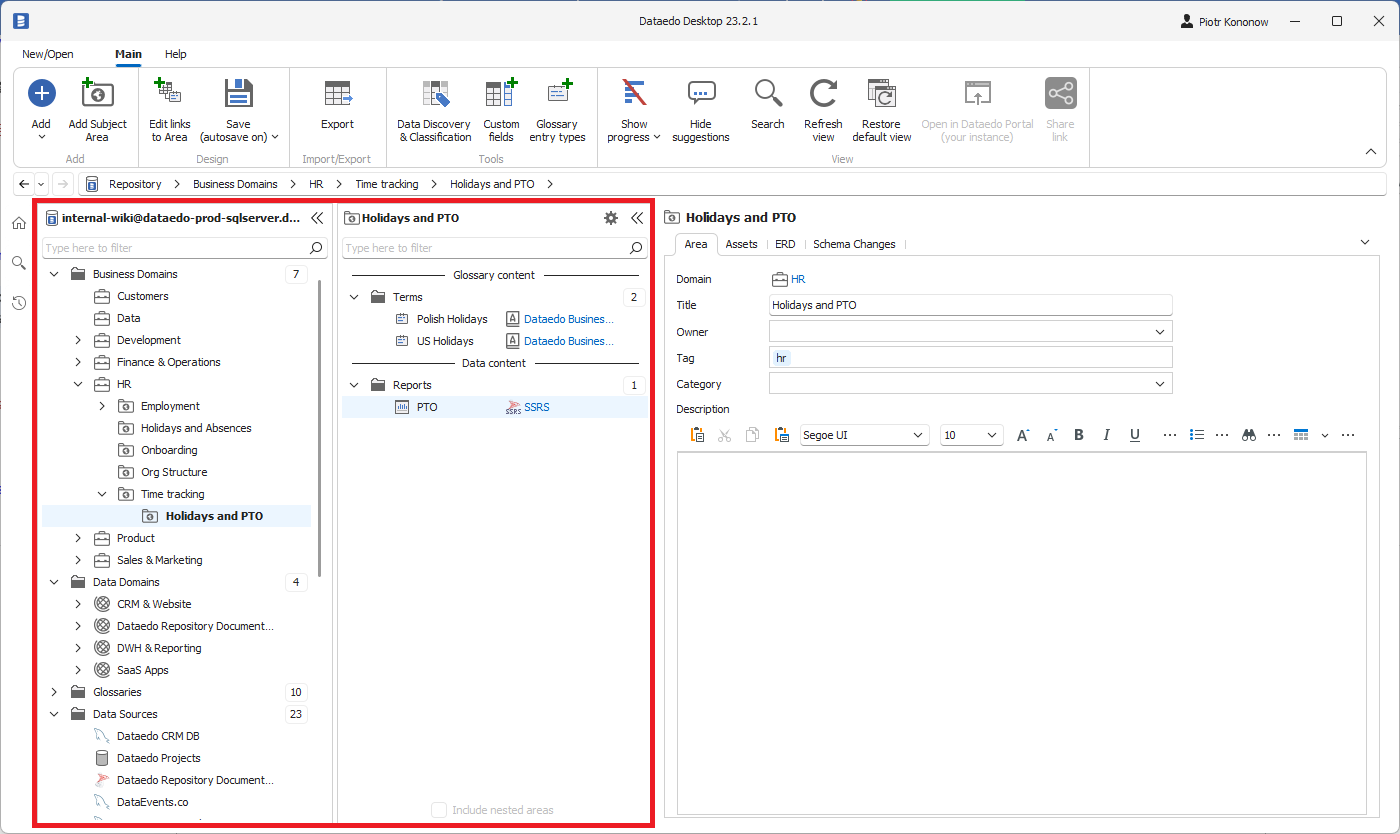Click the back navigation arrow

click(24, 184)
